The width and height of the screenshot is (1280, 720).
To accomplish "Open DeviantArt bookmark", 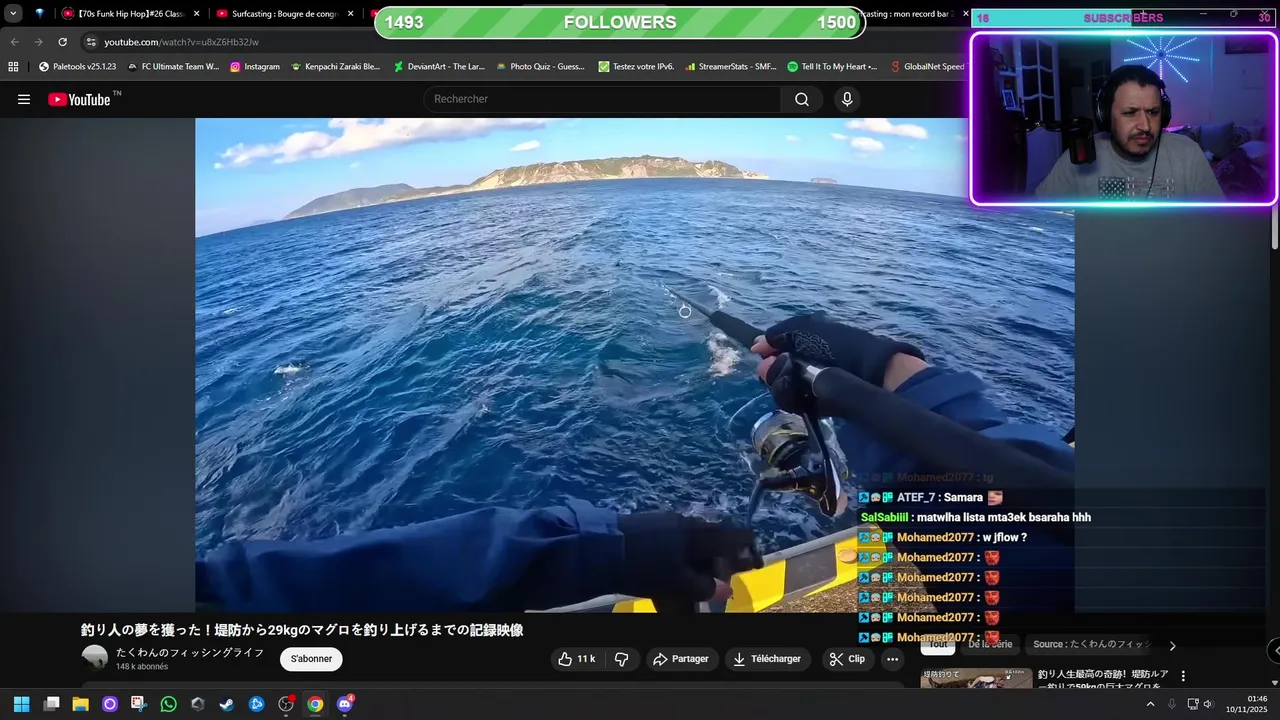I will 439,67.
